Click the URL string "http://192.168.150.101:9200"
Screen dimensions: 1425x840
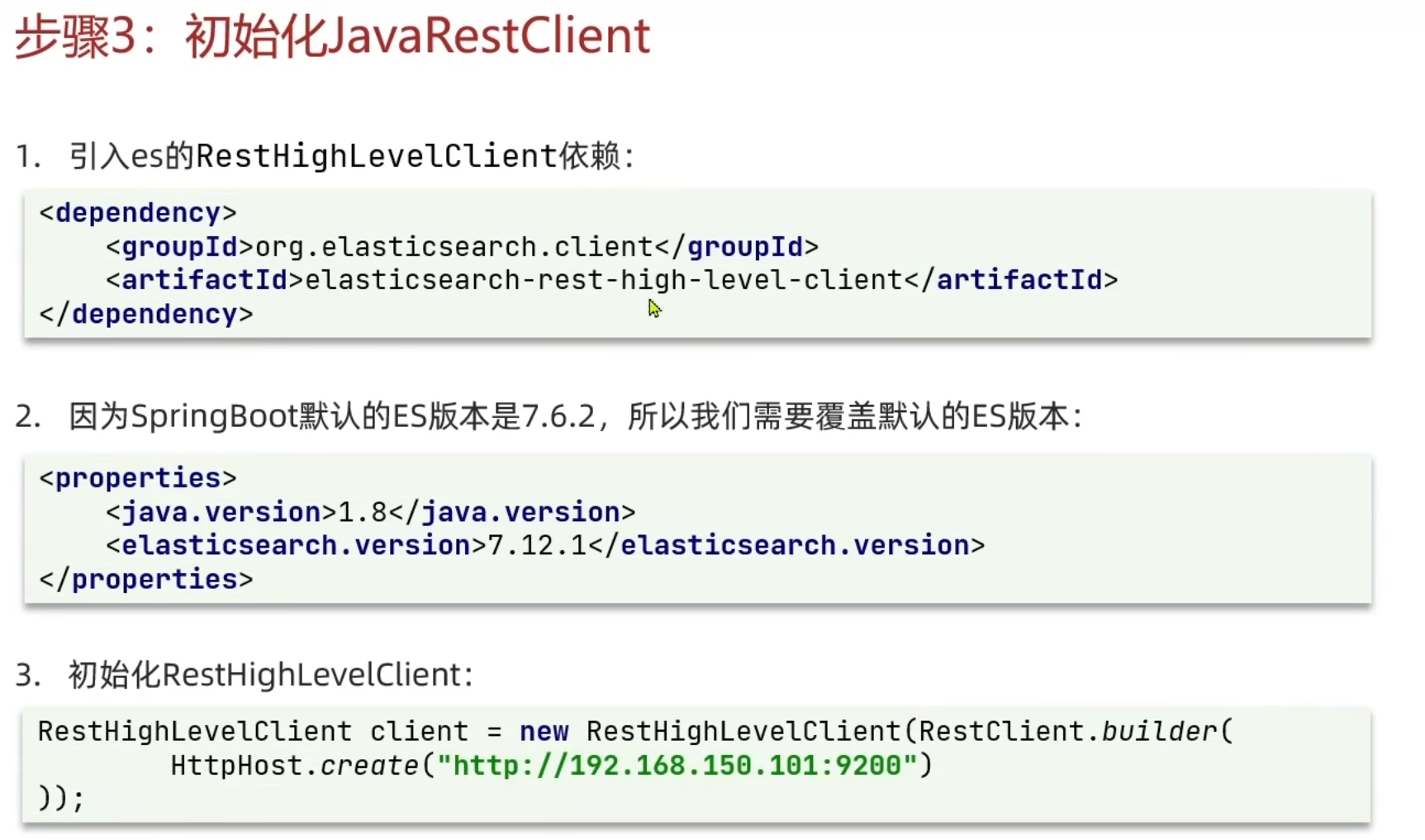(677, 766)
